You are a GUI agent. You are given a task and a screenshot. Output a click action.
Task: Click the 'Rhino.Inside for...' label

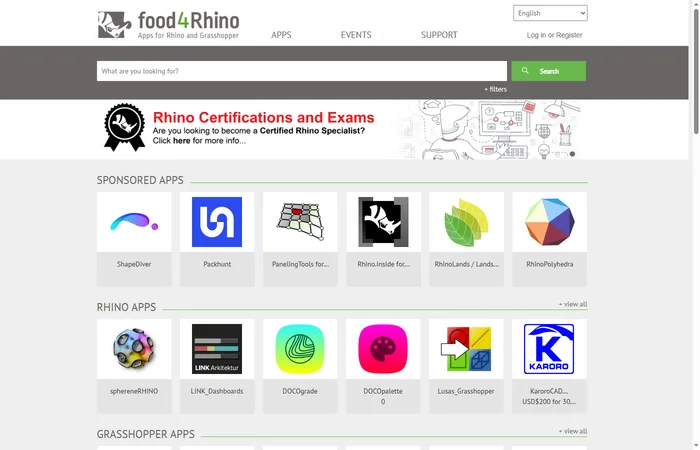point(383,264)
